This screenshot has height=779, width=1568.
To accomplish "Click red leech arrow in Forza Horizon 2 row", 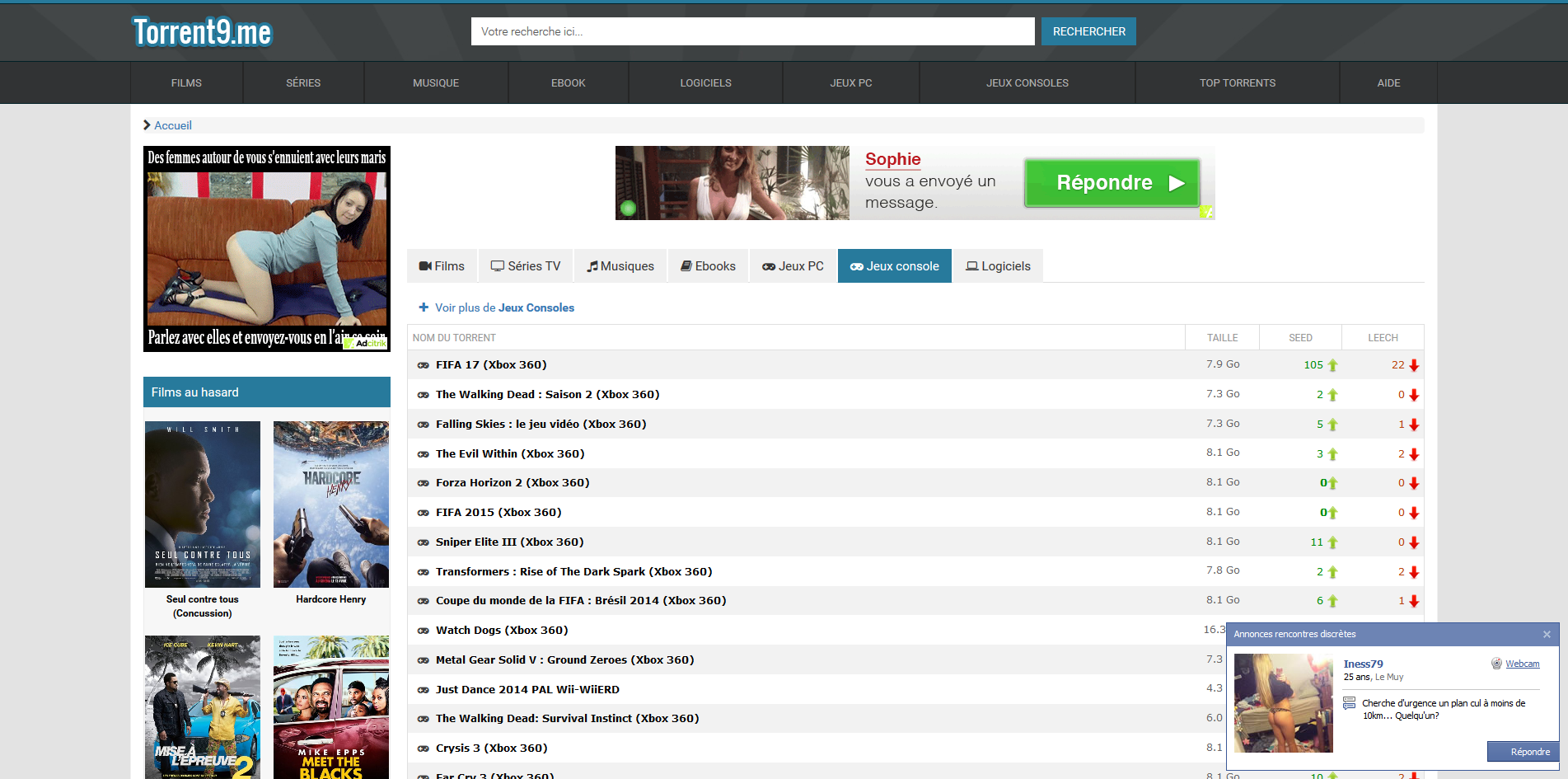I will (1414, 483).
